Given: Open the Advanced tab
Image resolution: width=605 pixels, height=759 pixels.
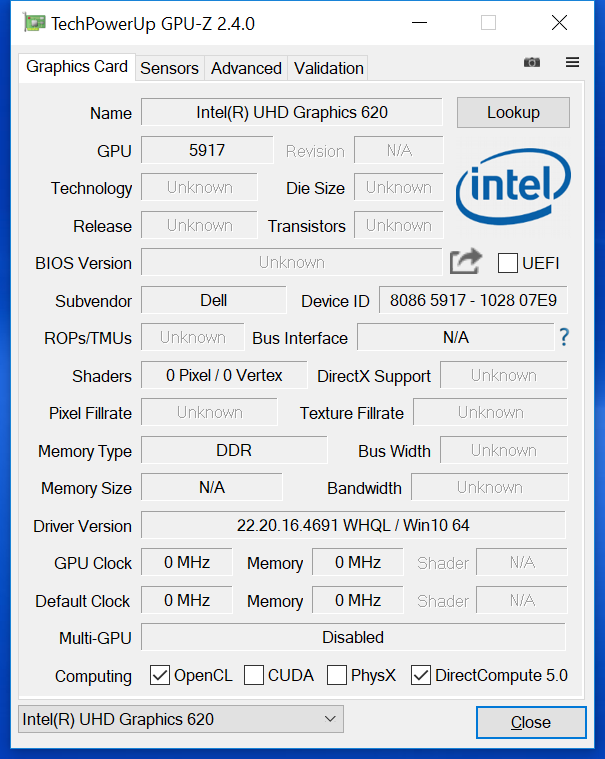Looking at the screenshot, I should click(x=246, y=68).
